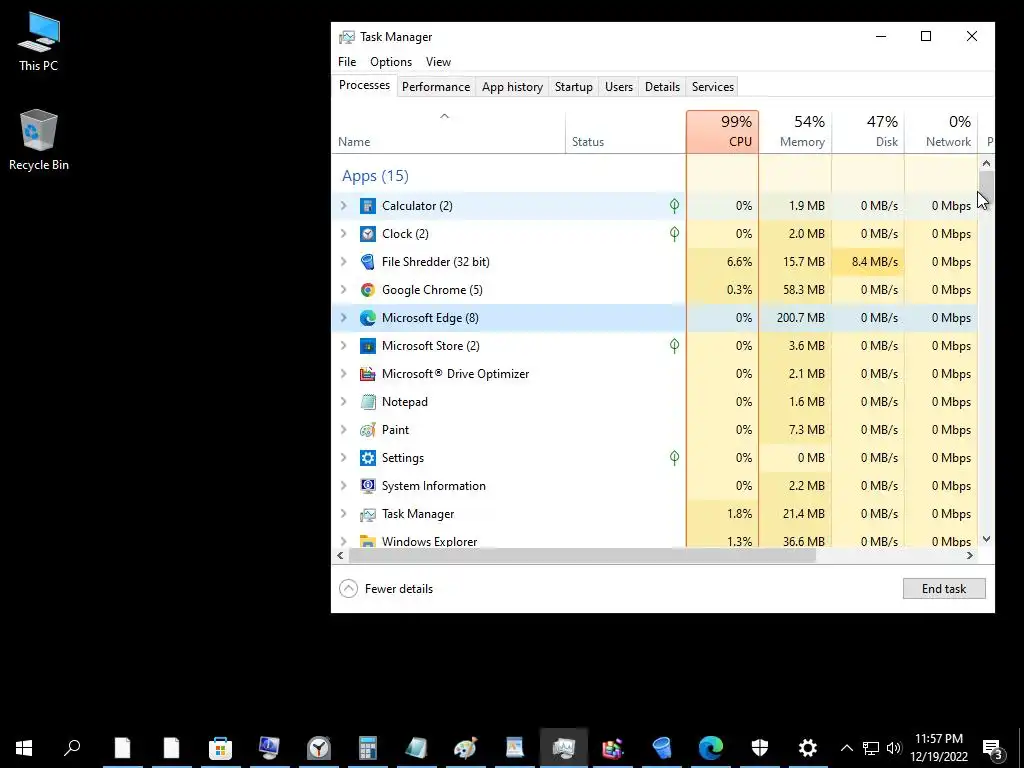Switch to Paint via taskbar icon
Screen dimensions: 1024x768
point(466,748)
